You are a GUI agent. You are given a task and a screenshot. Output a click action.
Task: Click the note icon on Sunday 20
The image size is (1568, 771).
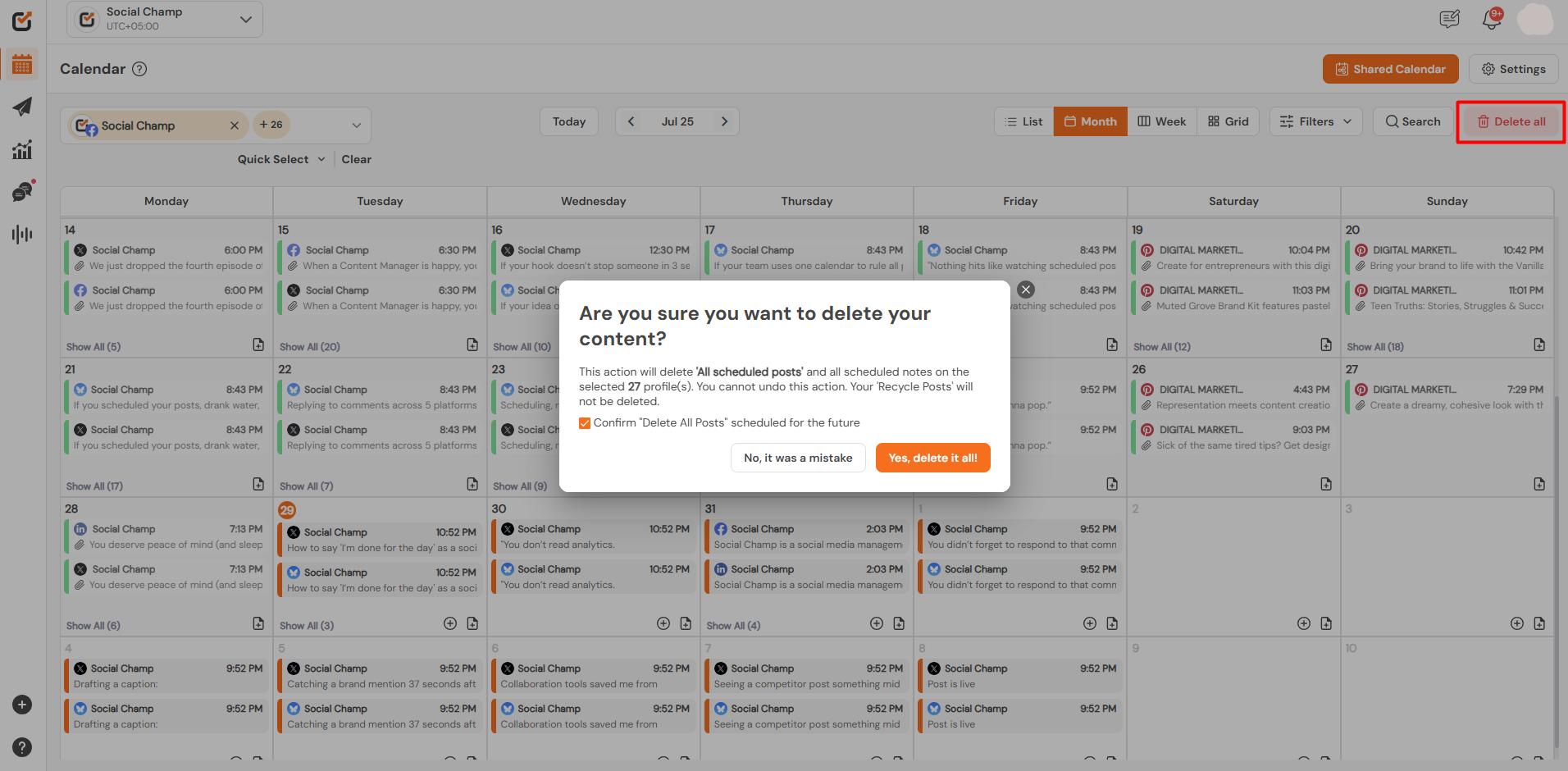(1539, 344)
